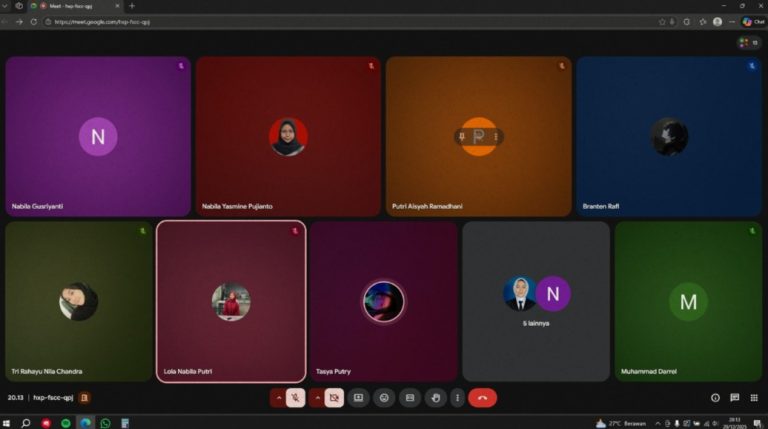Toggle closed captions button
This screenshot has height=429, width=768.
(358, 398)
